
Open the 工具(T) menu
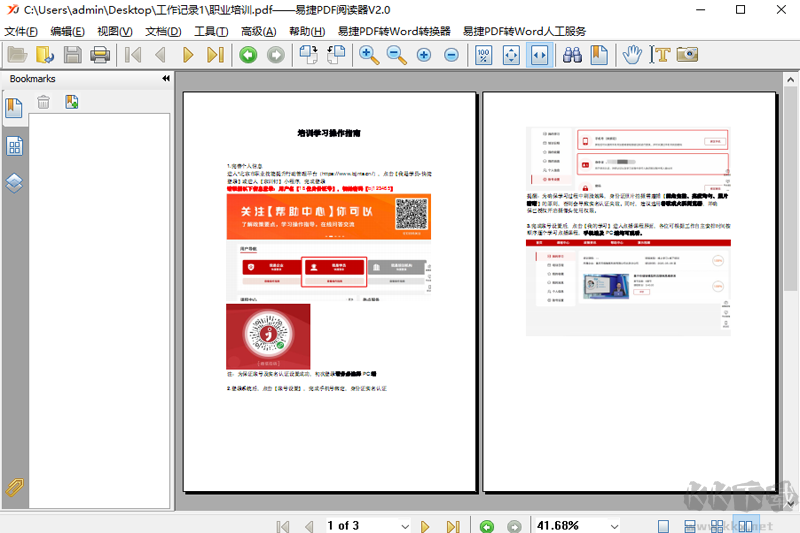(x=211, y=31)
